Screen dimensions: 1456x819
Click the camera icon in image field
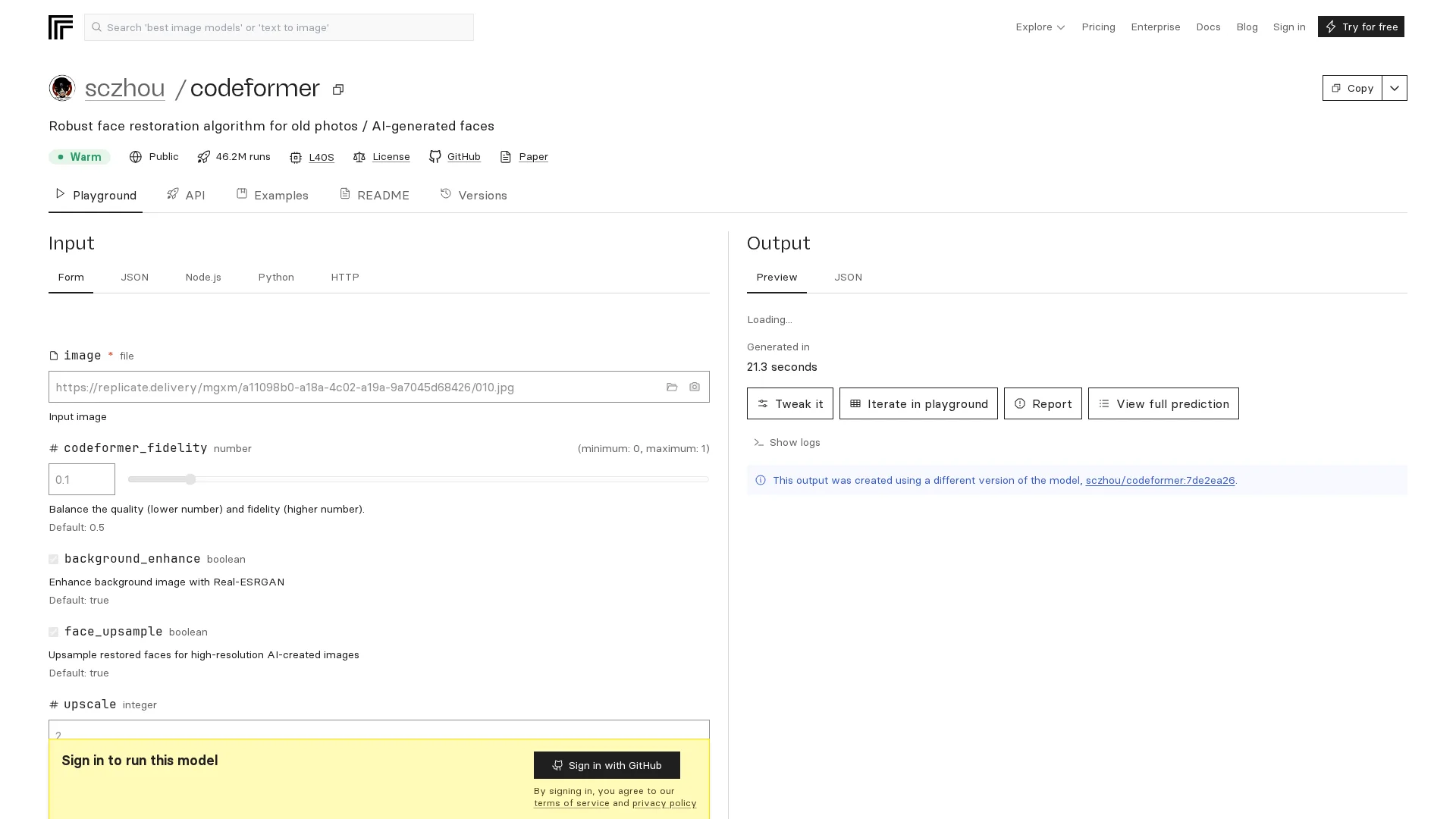pos(695,387)
